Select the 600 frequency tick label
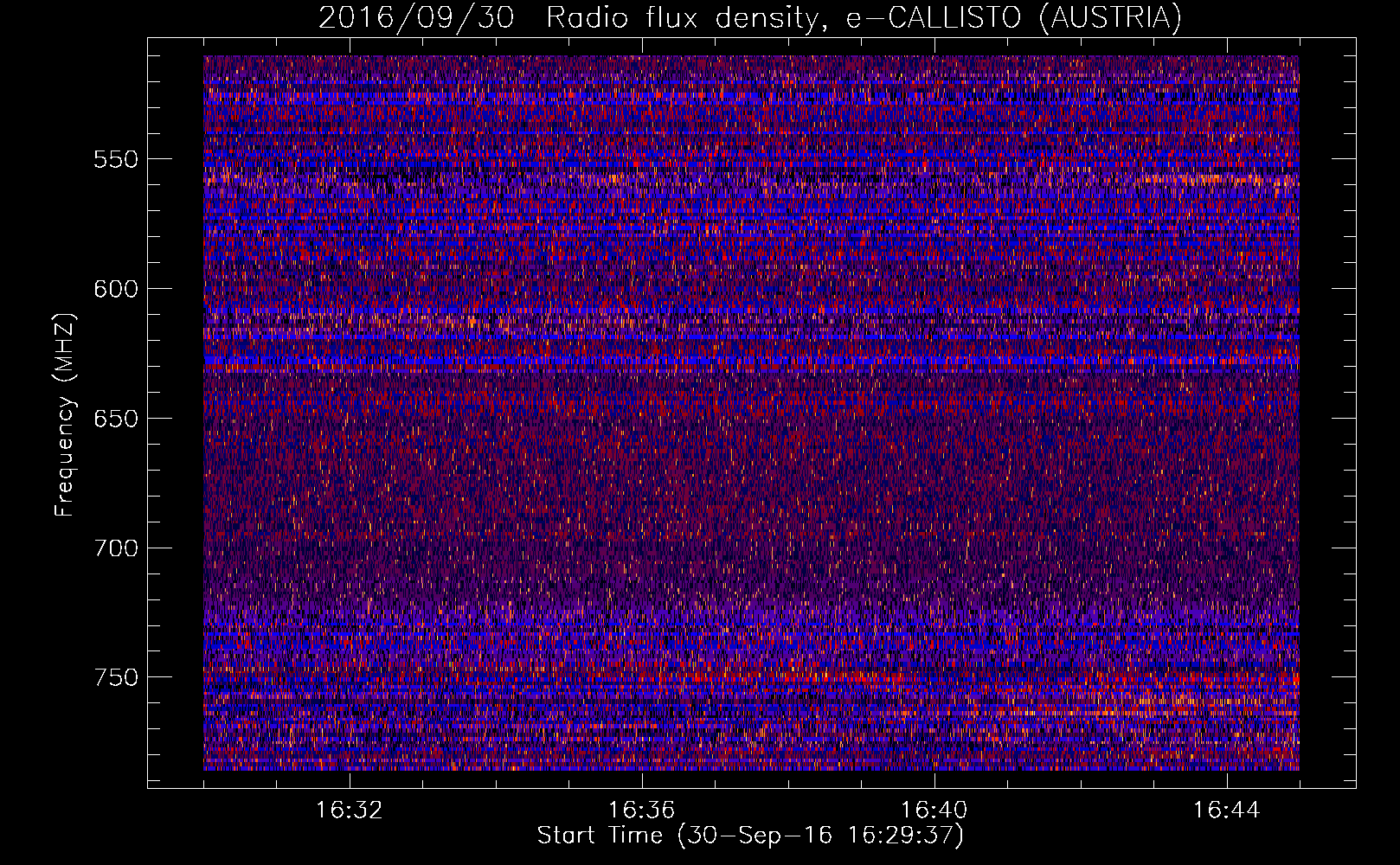Viewport: 1400px width, 865px height. pyautogui.click(x=116, y=289)
